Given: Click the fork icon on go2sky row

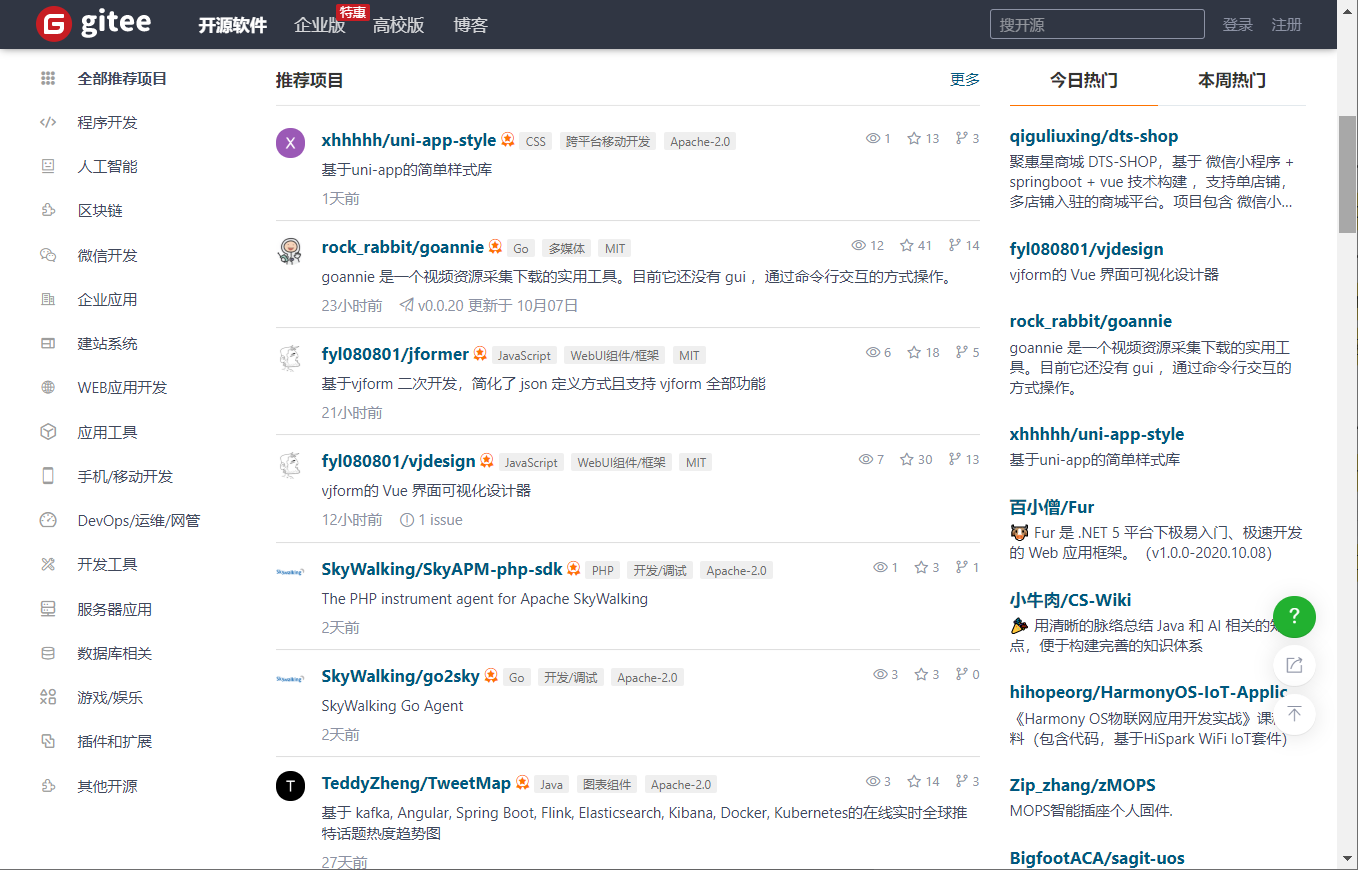Looking at the screenshot, I should point(962,674).
